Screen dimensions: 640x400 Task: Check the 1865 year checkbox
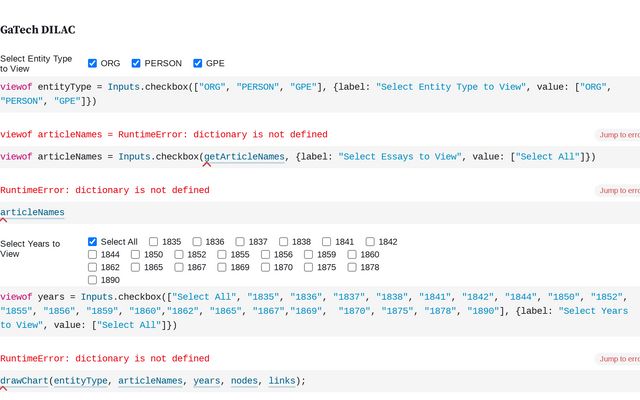pyautogui.click(x=136, y=267)
